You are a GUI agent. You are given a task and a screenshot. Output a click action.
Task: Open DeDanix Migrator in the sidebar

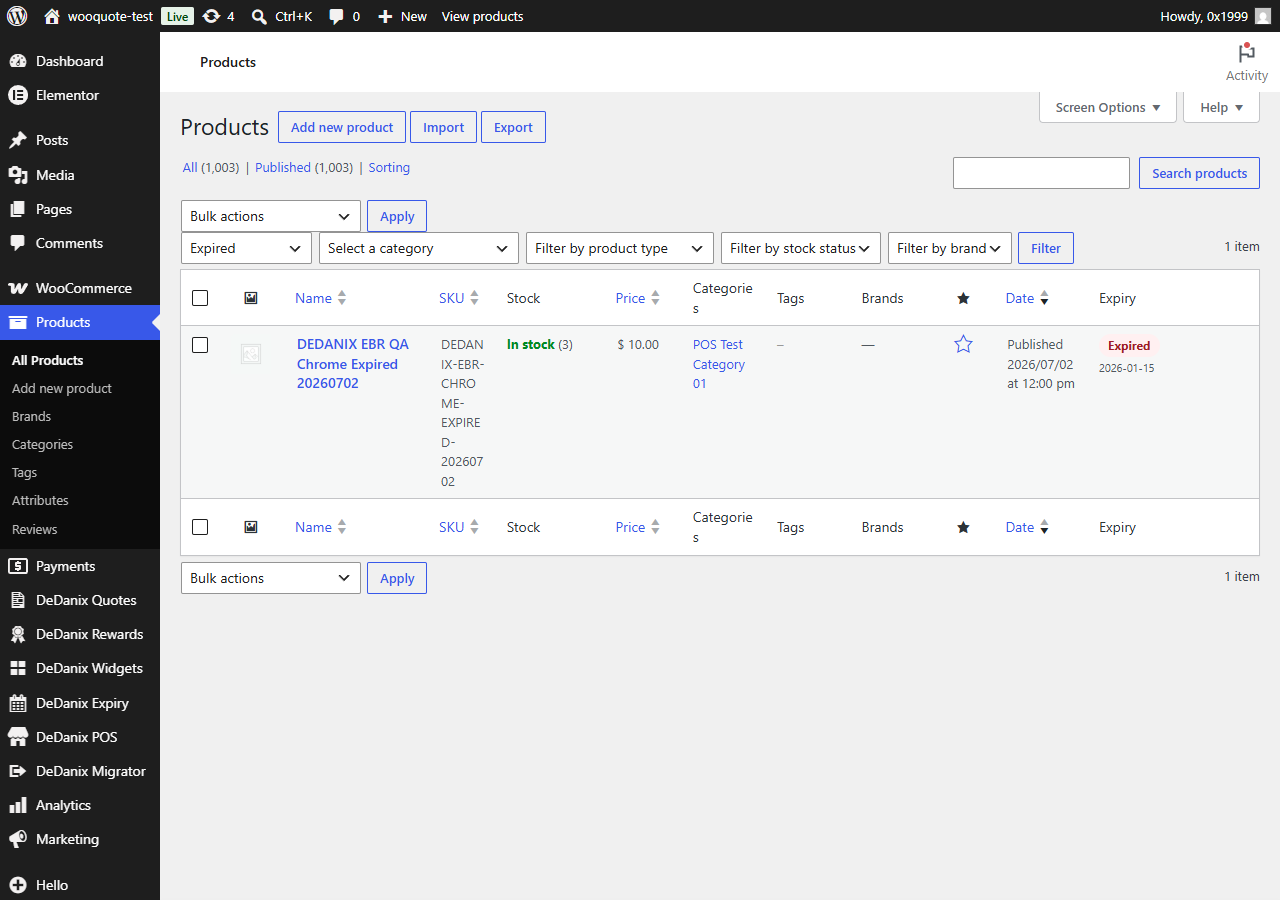click(80, 771)
